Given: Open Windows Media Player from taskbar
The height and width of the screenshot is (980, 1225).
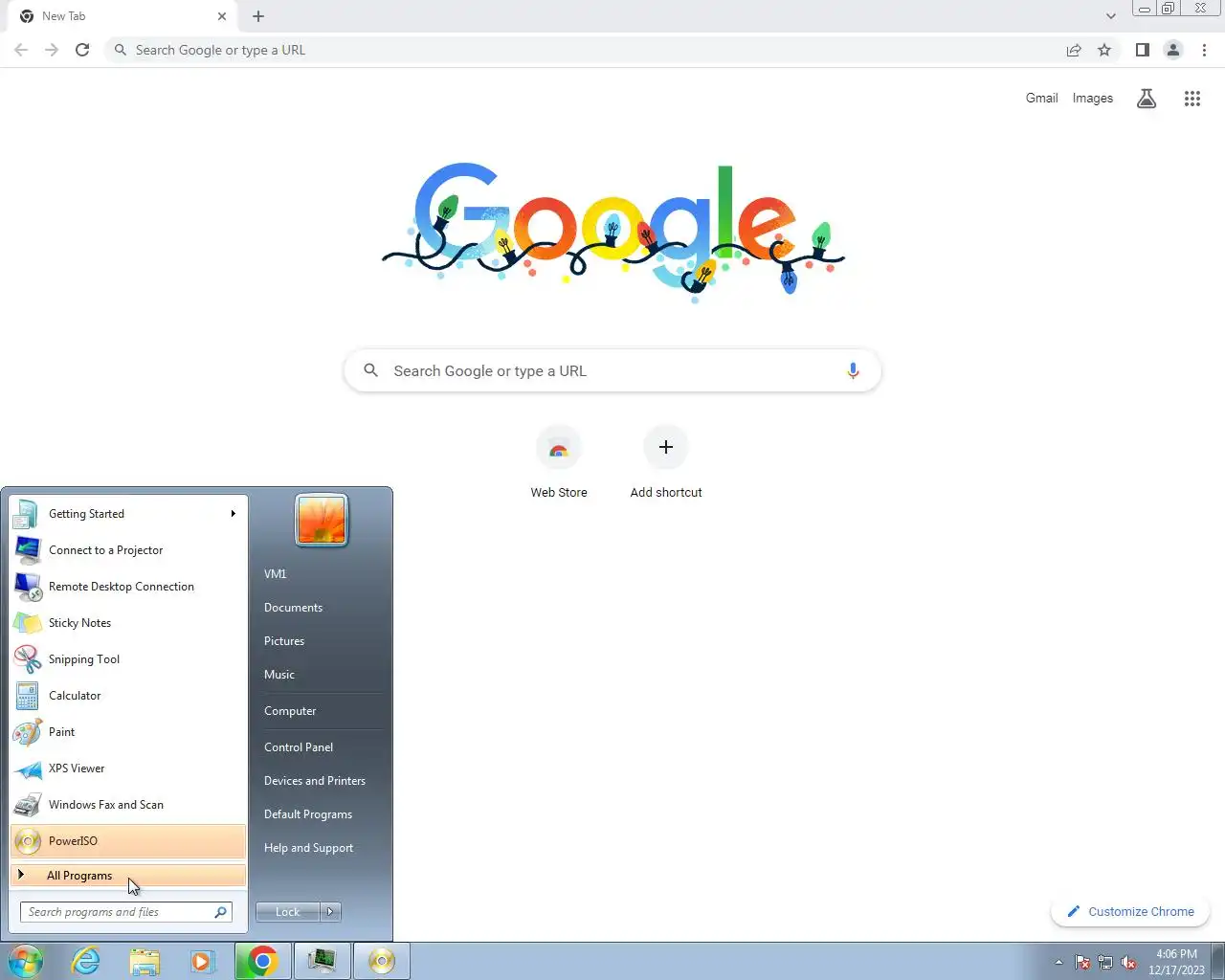Looking at the screenshot, I should (203, 961).
